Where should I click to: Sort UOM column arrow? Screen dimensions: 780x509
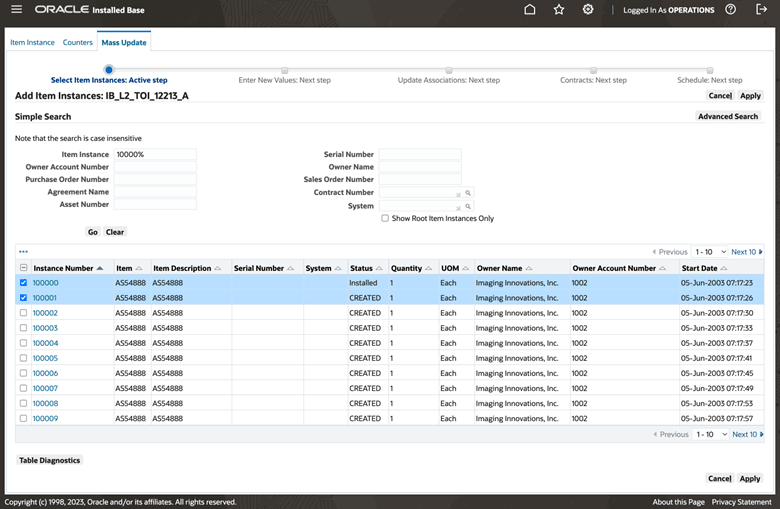[x=466, y=268]
